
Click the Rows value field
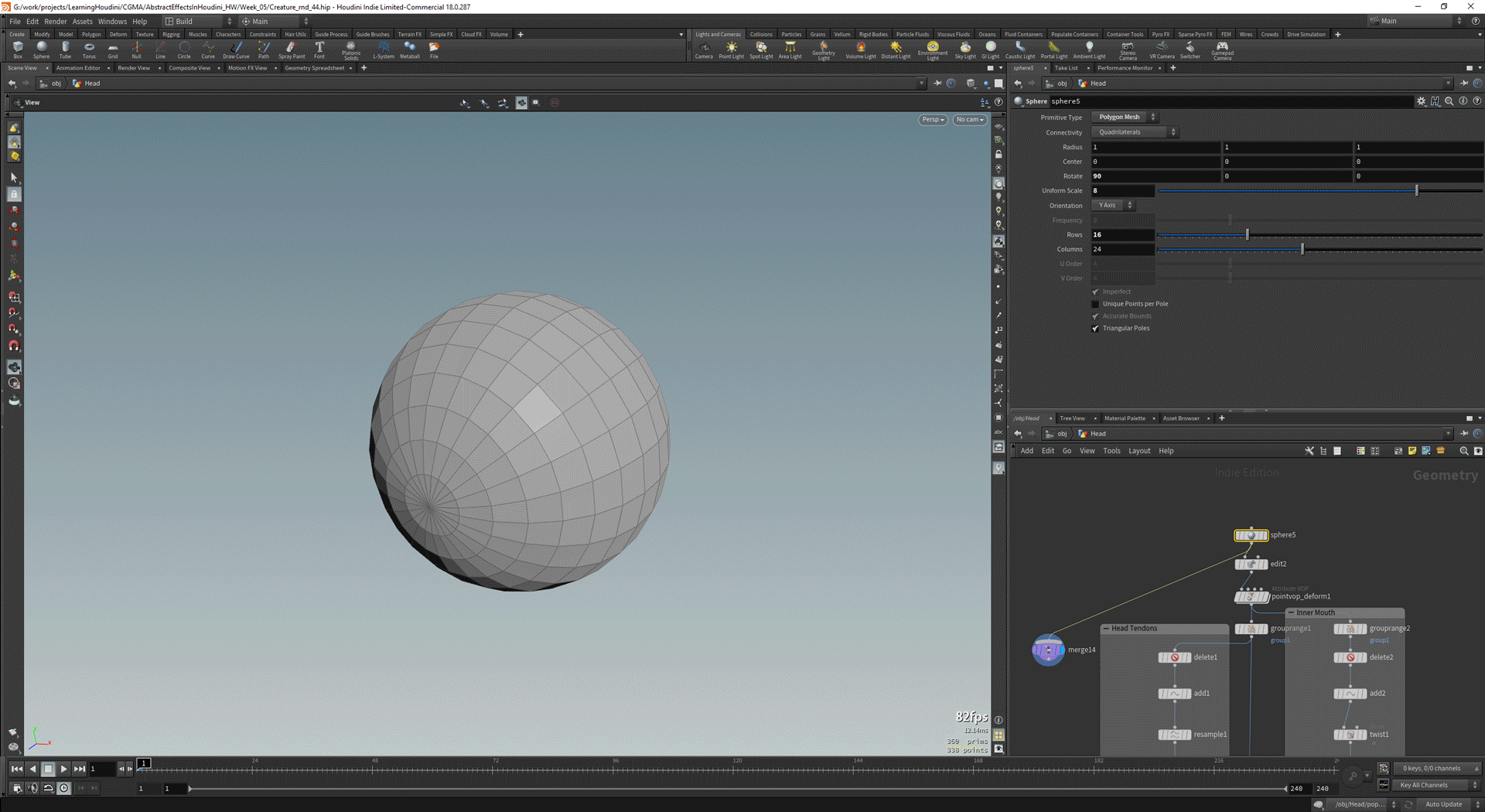point(1123,234)
